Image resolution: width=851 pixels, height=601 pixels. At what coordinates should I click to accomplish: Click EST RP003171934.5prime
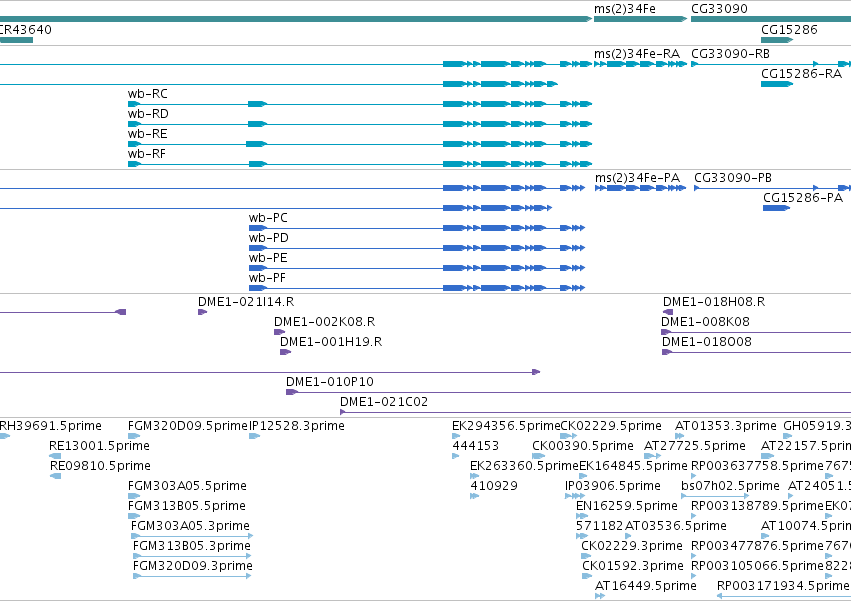(x=783, y=586)
